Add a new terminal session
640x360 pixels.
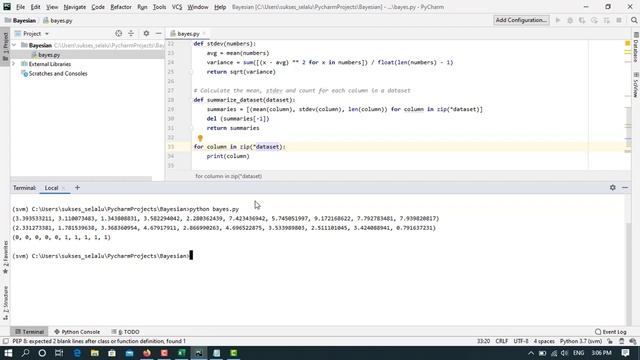tap(77, 188)
